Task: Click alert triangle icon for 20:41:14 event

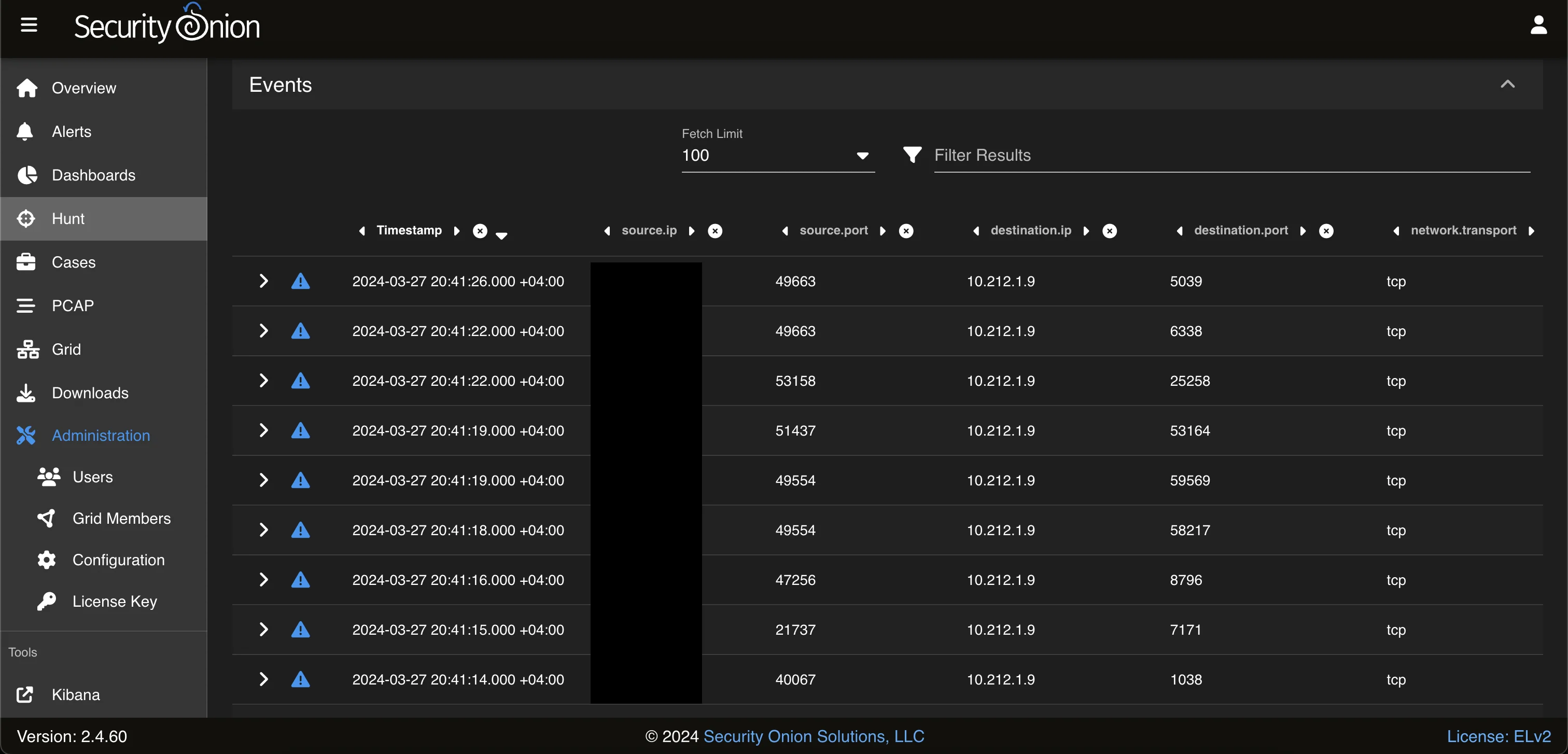Action: pos(300,679)
